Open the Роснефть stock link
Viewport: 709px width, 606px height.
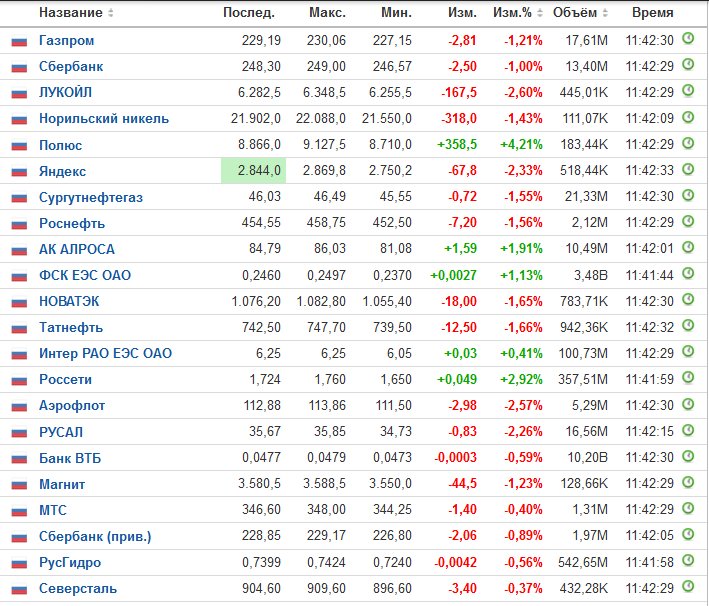[x=72, y=223]
